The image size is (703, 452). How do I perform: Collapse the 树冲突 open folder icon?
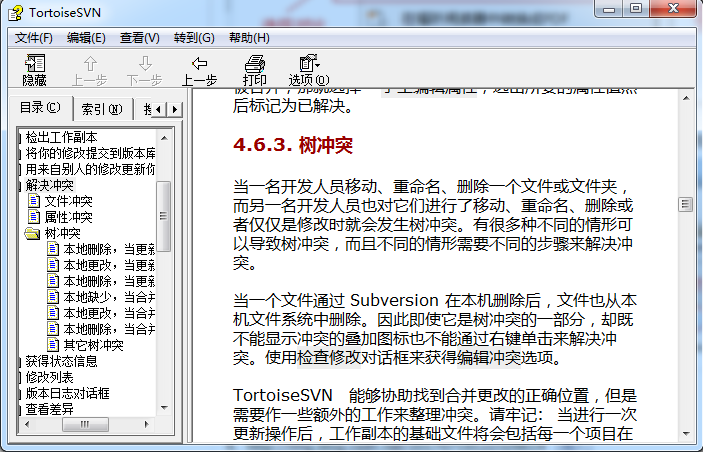point(32,233)
